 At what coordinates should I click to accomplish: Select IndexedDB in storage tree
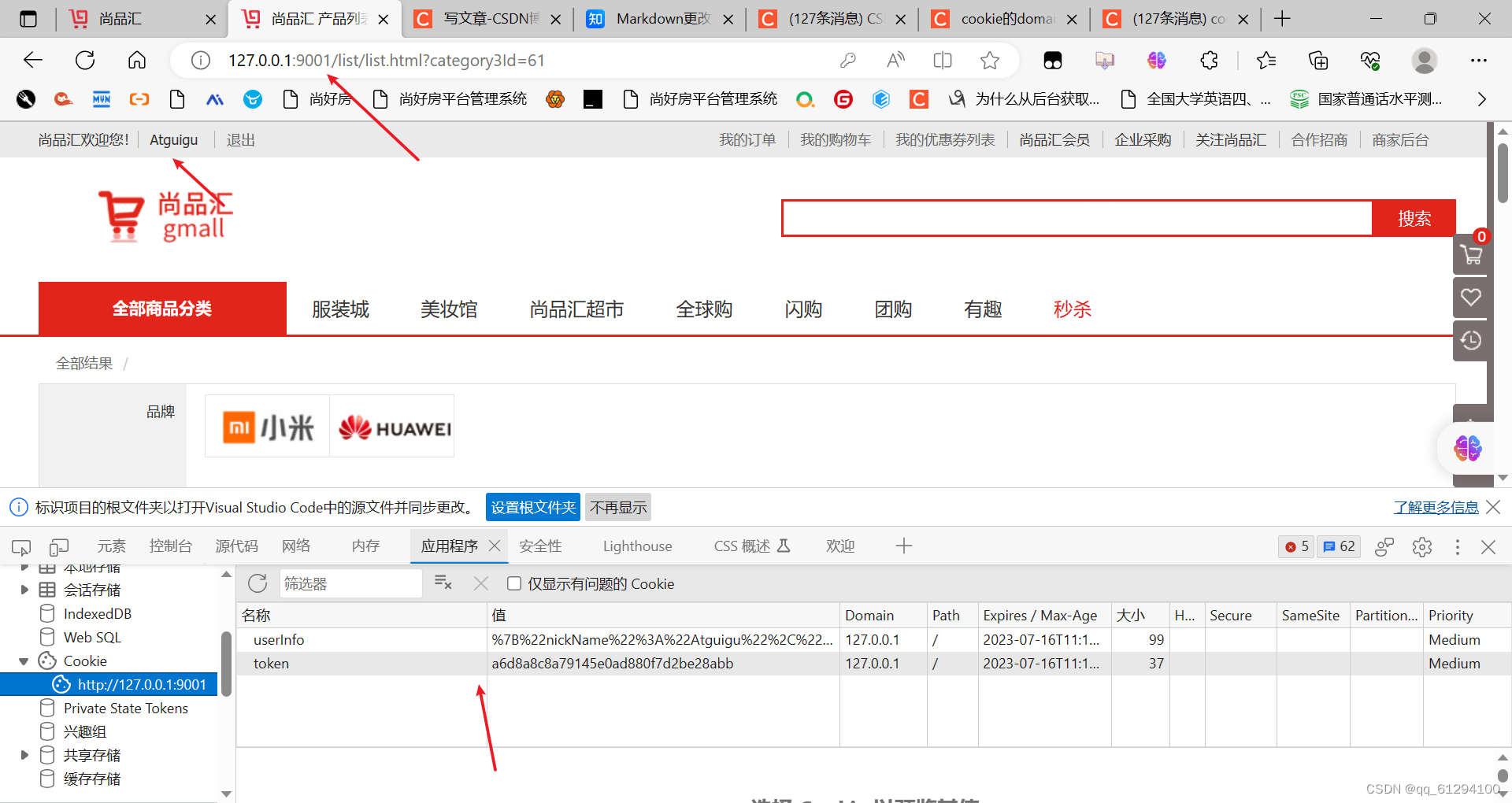pyautogui.click(x=98, y=614)
